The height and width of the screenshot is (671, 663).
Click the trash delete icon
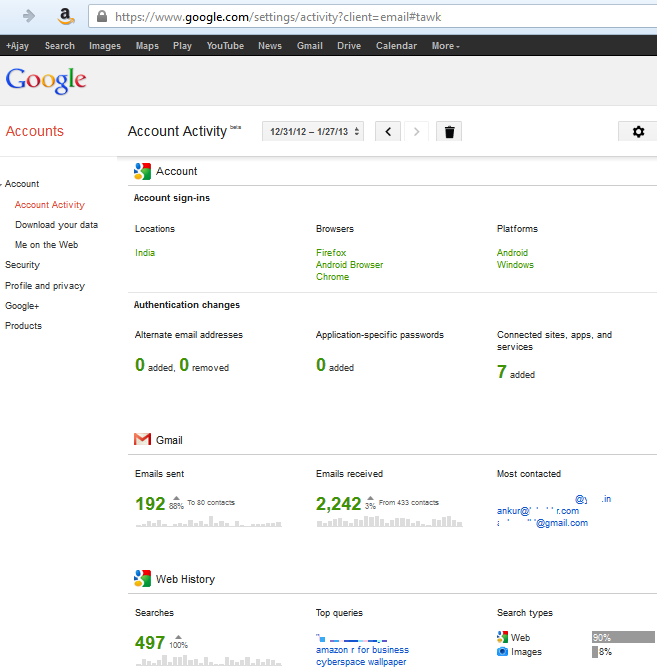[449, 132]
